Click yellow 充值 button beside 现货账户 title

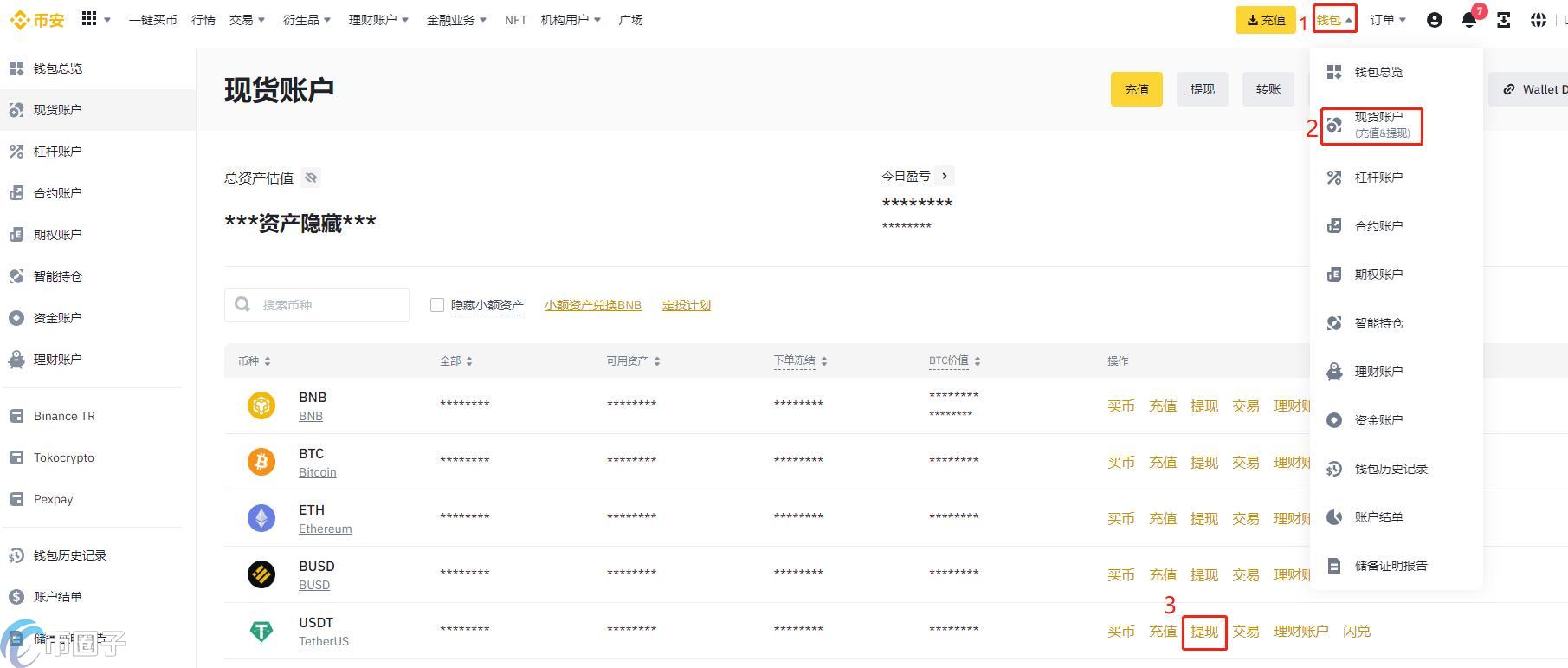pyautogui.click(x=1137, y=89)
